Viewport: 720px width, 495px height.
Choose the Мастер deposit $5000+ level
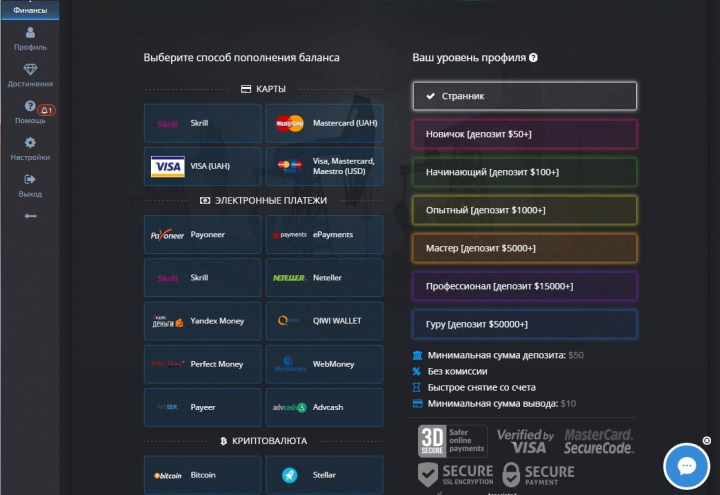524,248
